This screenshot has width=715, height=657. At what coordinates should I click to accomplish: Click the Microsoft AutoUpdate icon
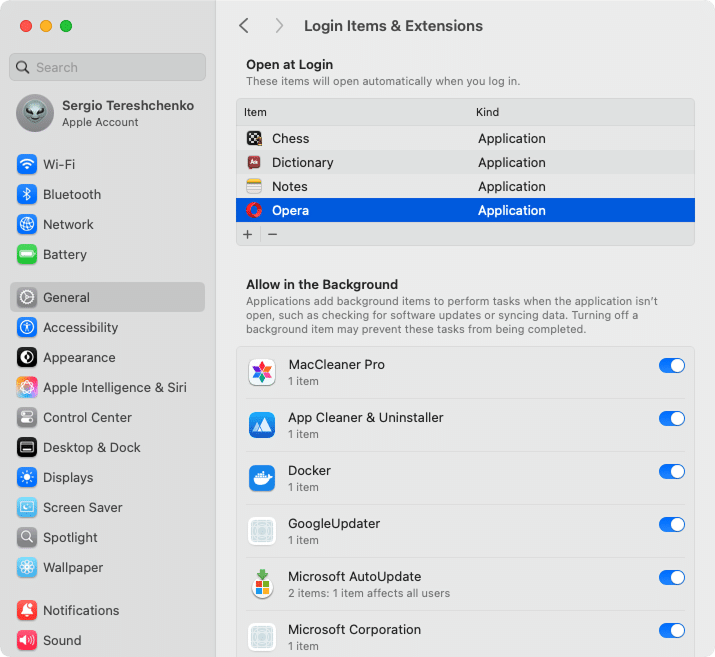pyautogui.click(x=262, y=584)
